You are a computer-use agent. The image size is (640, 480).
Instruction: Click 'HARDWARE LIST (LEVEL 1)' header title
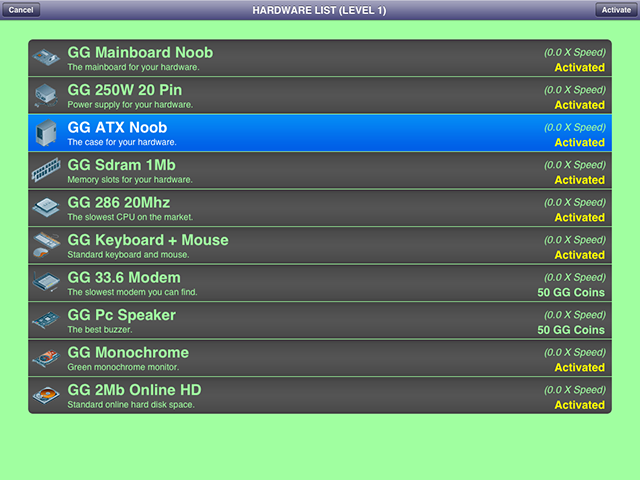click(x=319, y=10)
